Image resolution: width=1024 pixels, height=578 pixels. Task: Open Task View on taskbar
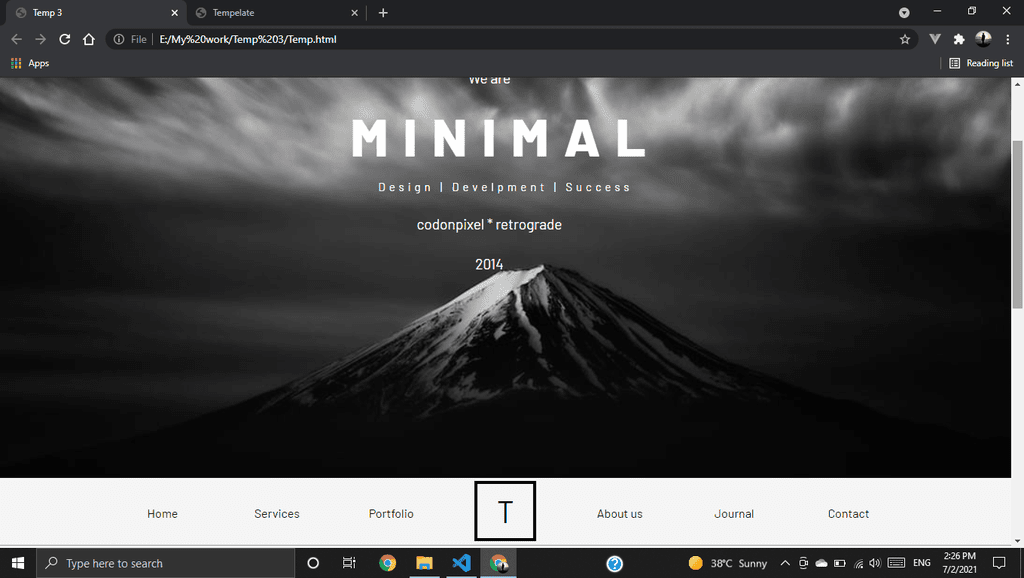click(349, 563)
